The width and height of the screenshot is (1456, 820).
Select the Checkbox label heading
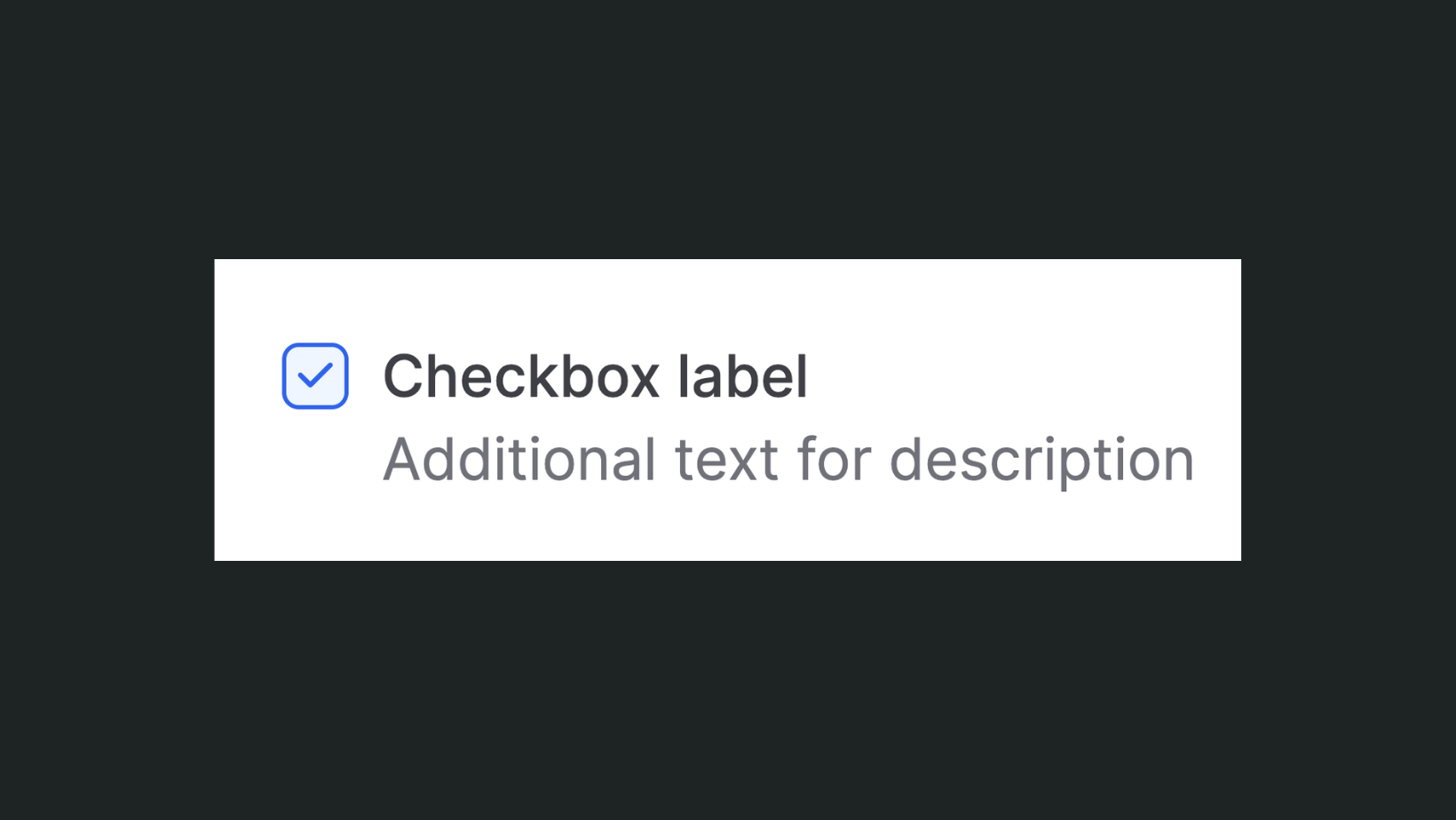tap(593, 376)
